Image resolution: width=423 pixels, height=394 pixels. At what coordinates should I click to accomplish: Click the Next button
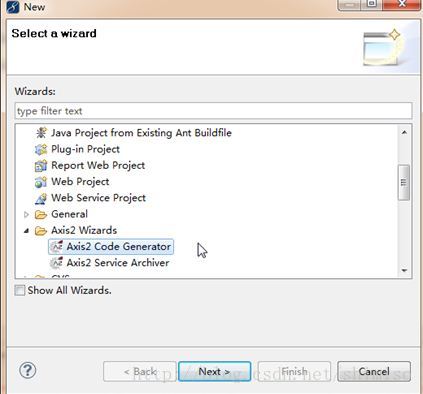214,371
